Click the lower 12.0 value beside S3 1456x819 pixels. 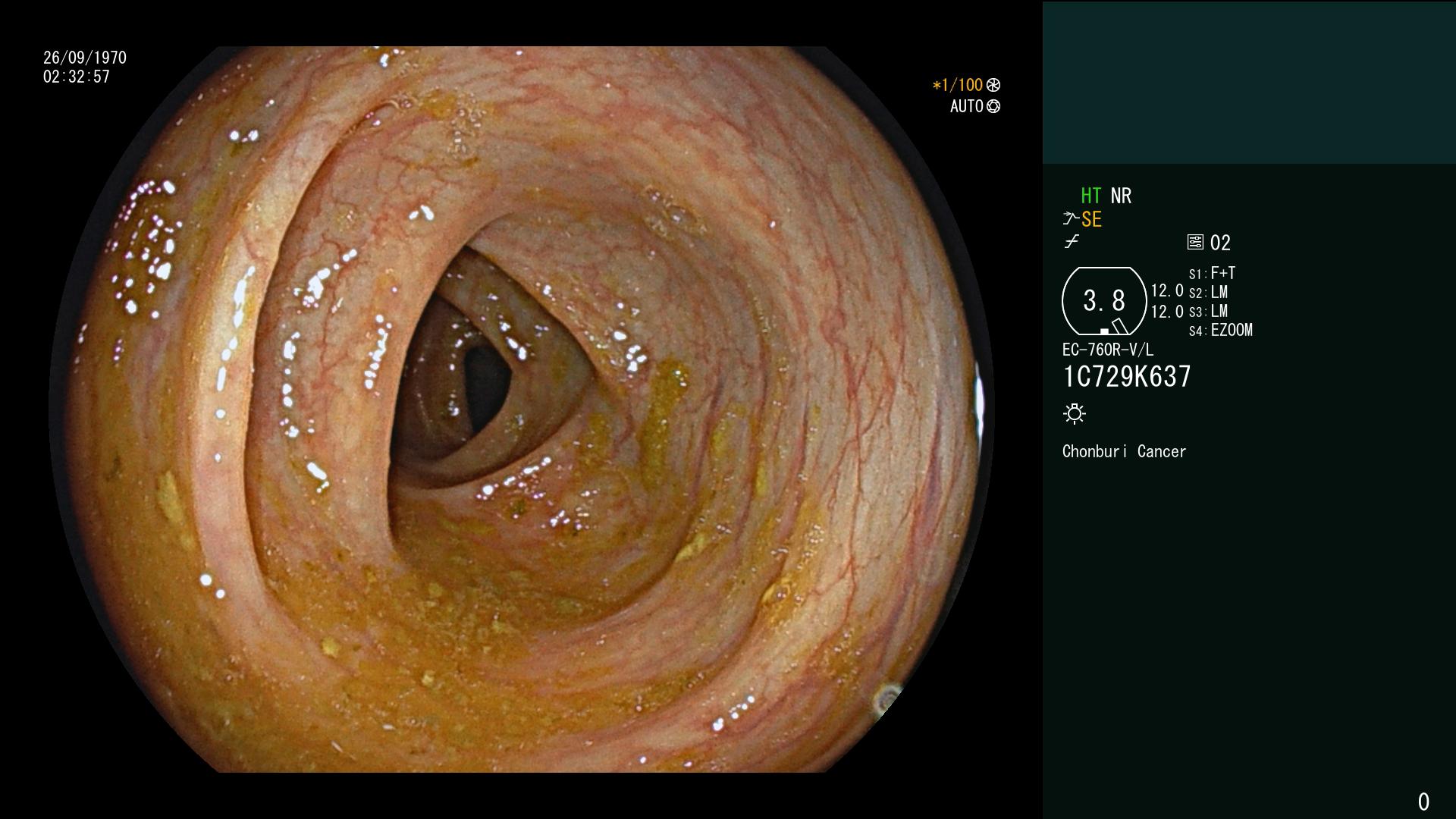click(1167, 311)
